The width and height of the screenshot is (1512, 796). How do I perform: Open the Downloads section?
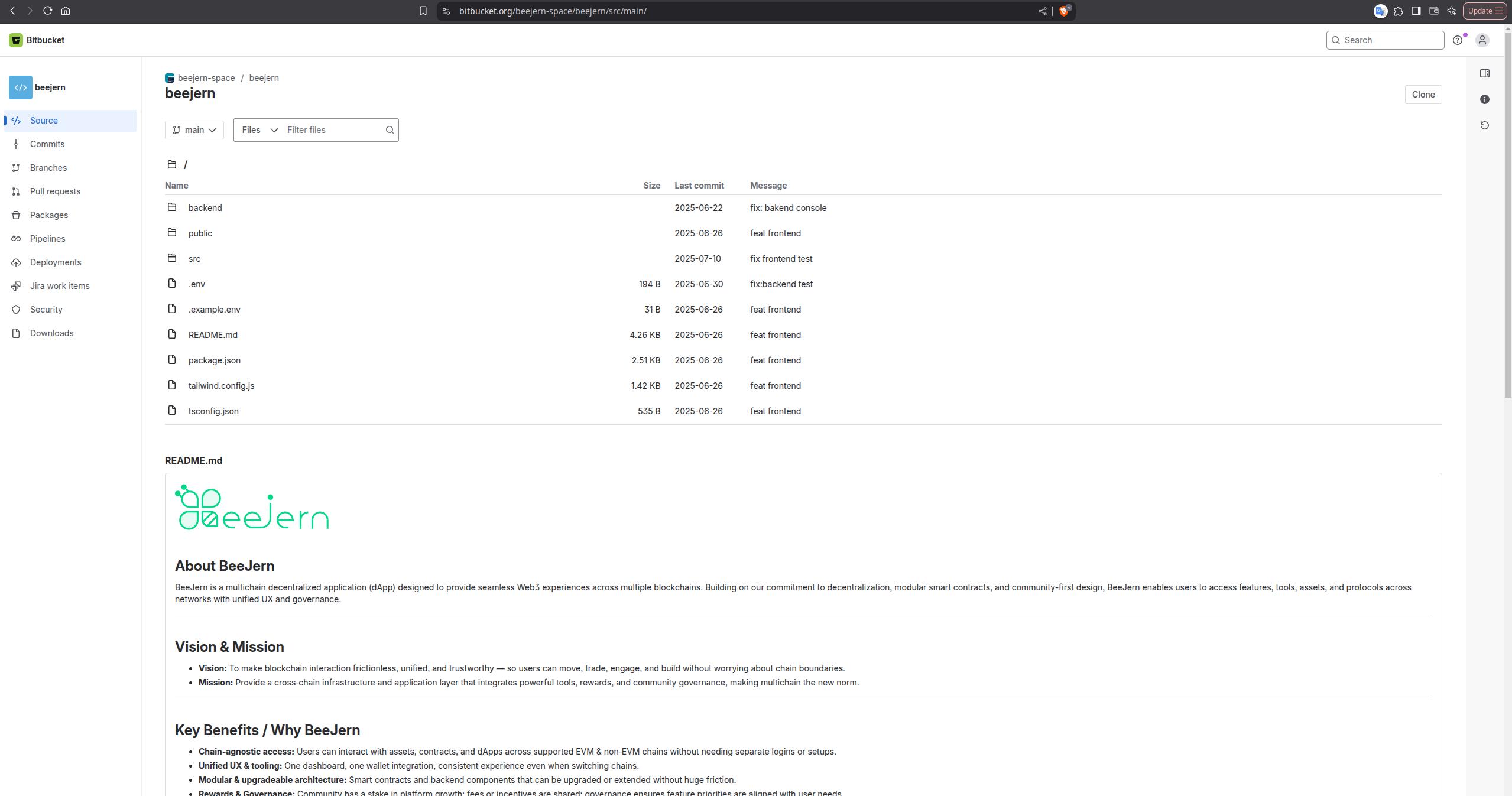(51, 333)
